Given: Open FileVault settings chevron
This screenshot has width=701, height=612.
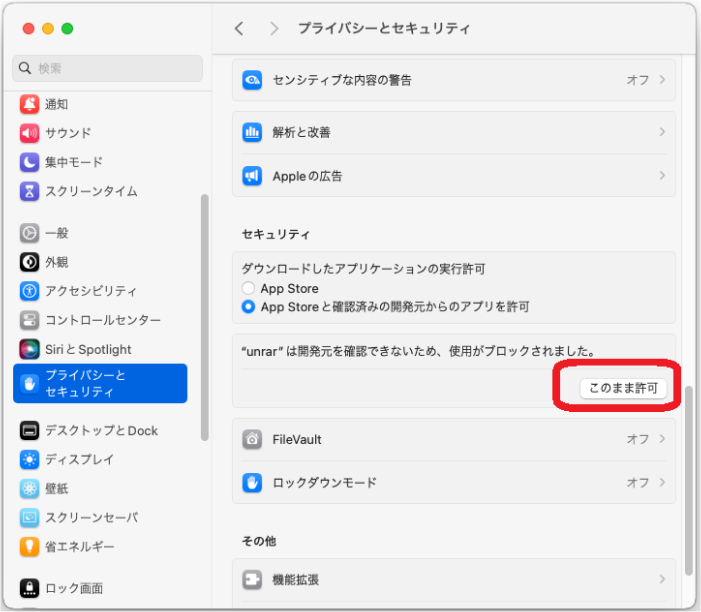Looking at the screenshot, I should click(x=662, y=439).
